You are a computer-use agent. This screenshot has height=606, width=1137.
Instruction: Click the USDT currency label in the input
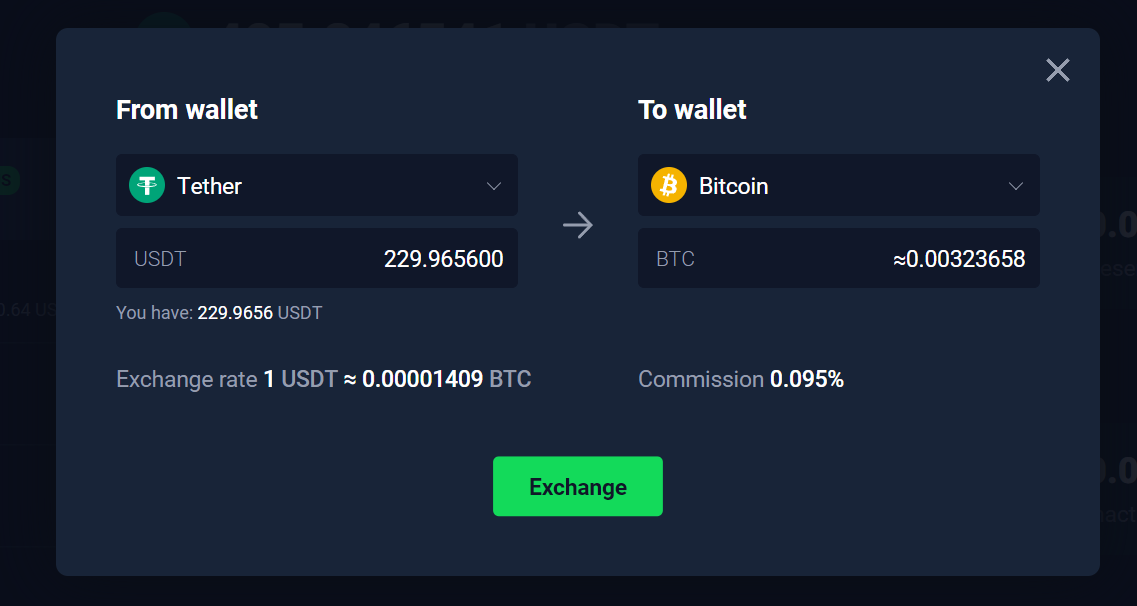[x=160, y=259]
